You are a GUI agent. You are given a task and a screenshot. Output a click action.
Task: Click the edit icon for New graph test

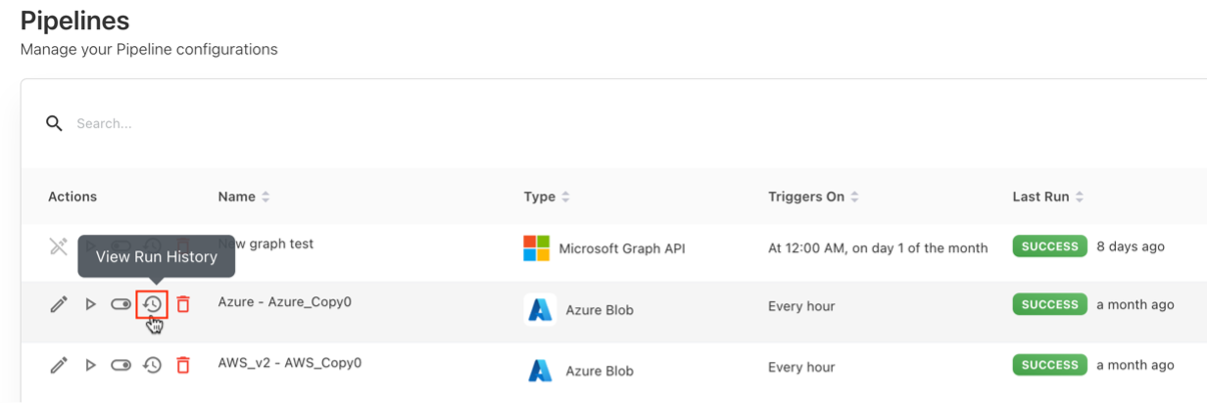coord(59,247)
